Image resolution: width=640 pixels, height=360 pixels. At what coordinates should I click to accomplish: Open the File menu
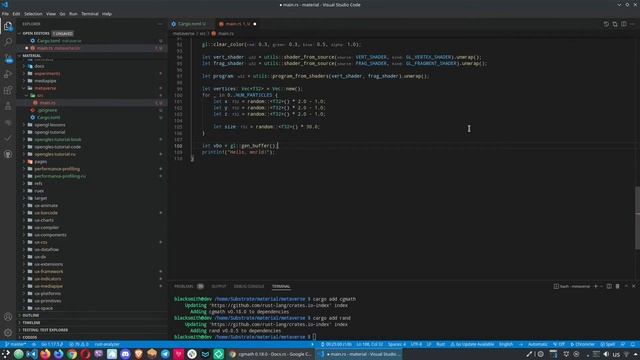[x=5, y=13]
